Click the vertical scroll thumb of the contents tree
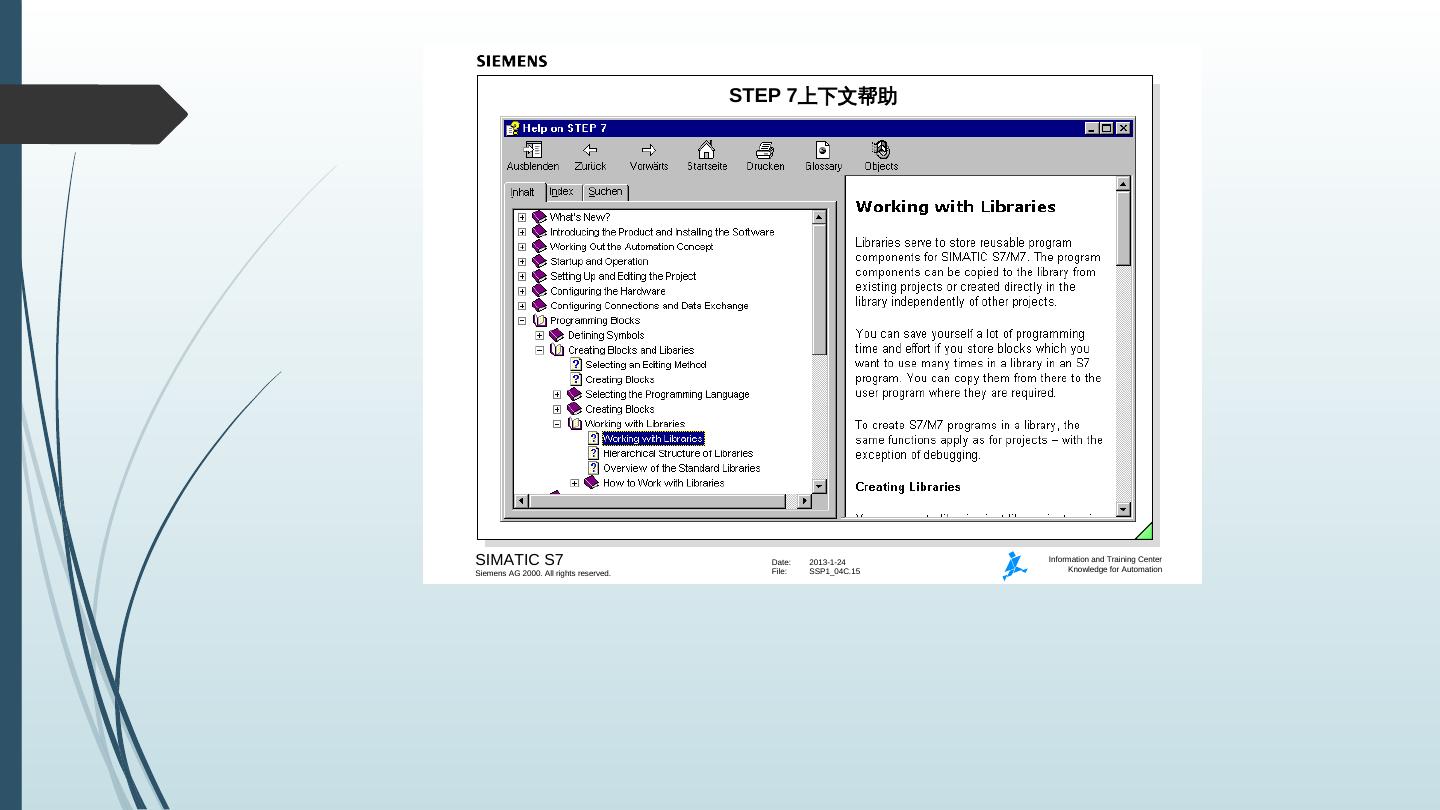This screenshot has width=1440, height=810. pos(820,289)
